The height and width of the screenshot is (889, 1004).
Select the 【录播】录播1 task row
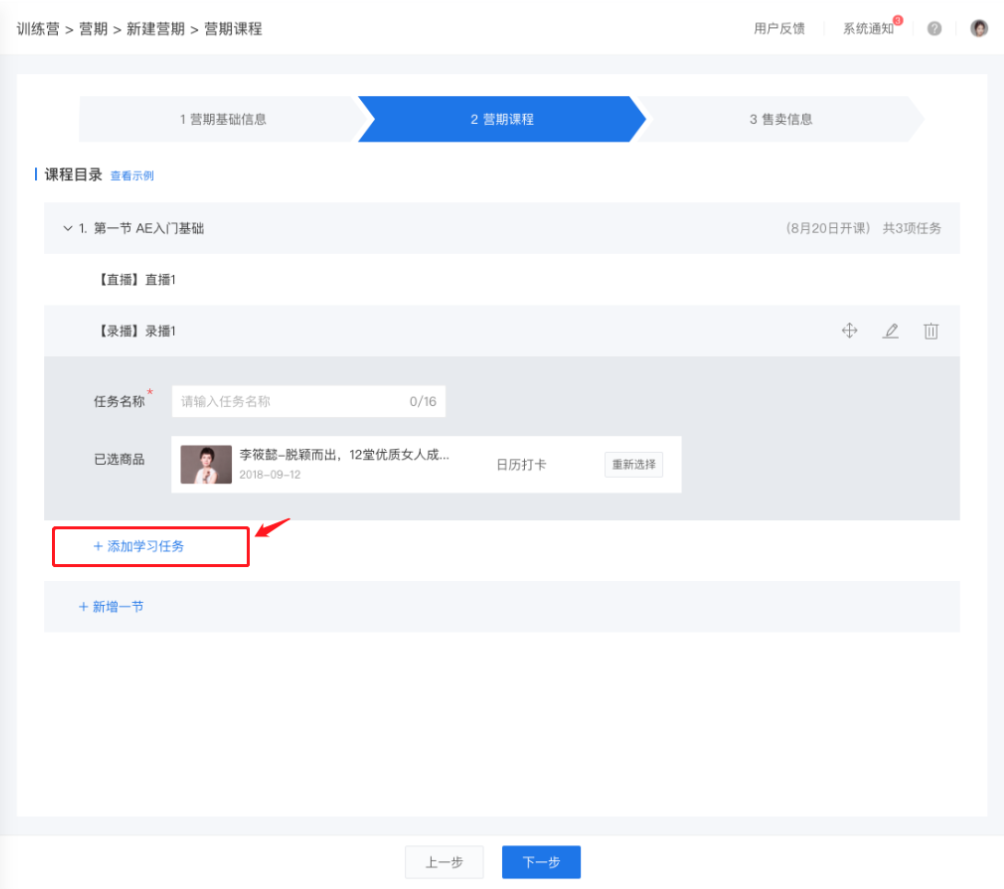[x=501, y=330]
